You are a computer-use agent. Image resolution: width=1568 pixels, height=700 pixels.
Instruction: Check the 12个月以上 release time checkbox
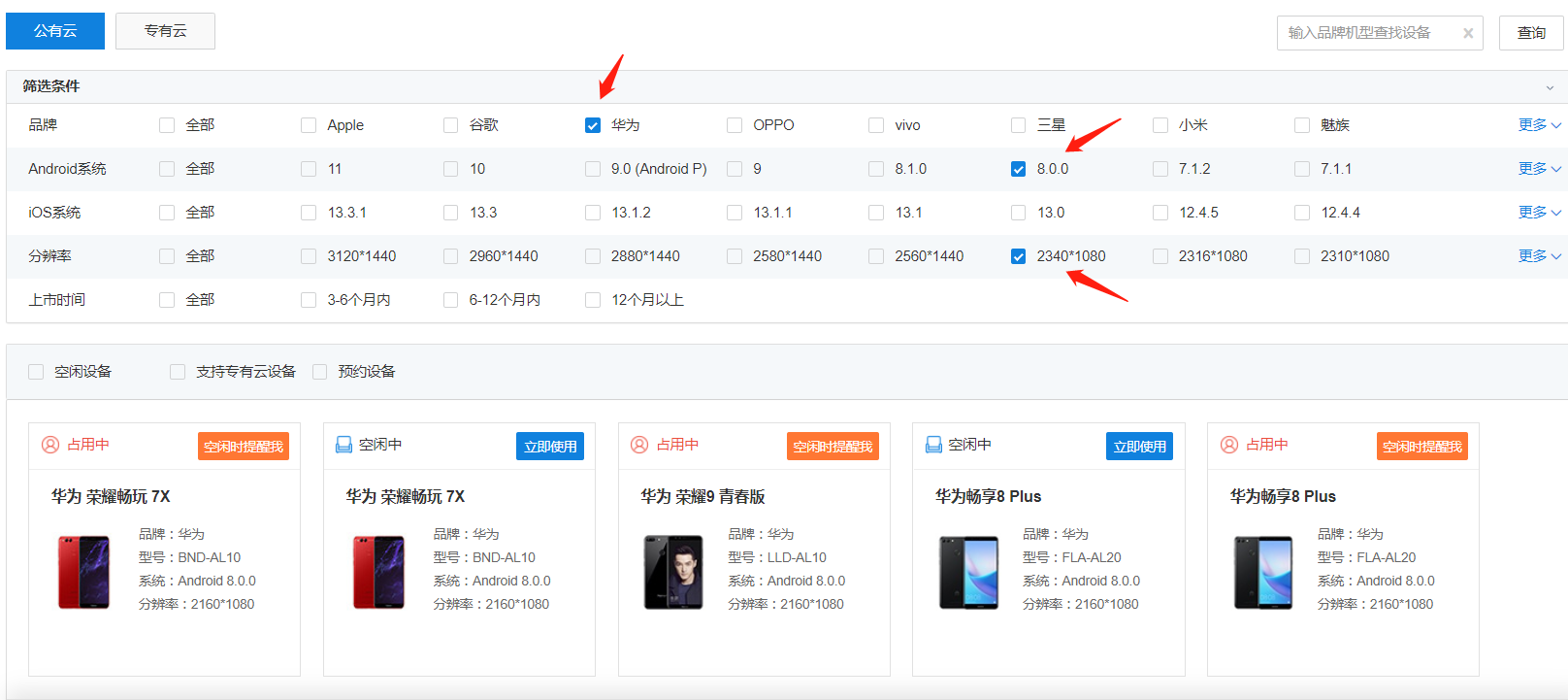pyautogui.click(x=593, y=300)
